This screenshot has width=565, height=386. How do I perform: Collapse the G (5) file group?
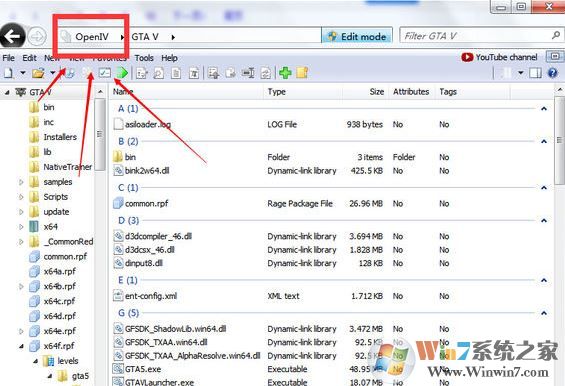[x=544, y=313]
